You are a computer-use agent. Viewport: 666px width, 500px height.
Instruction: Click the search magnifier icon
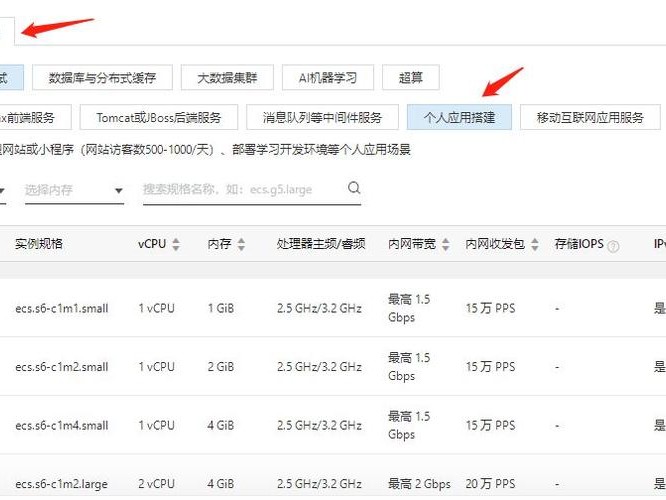[354, 188]
